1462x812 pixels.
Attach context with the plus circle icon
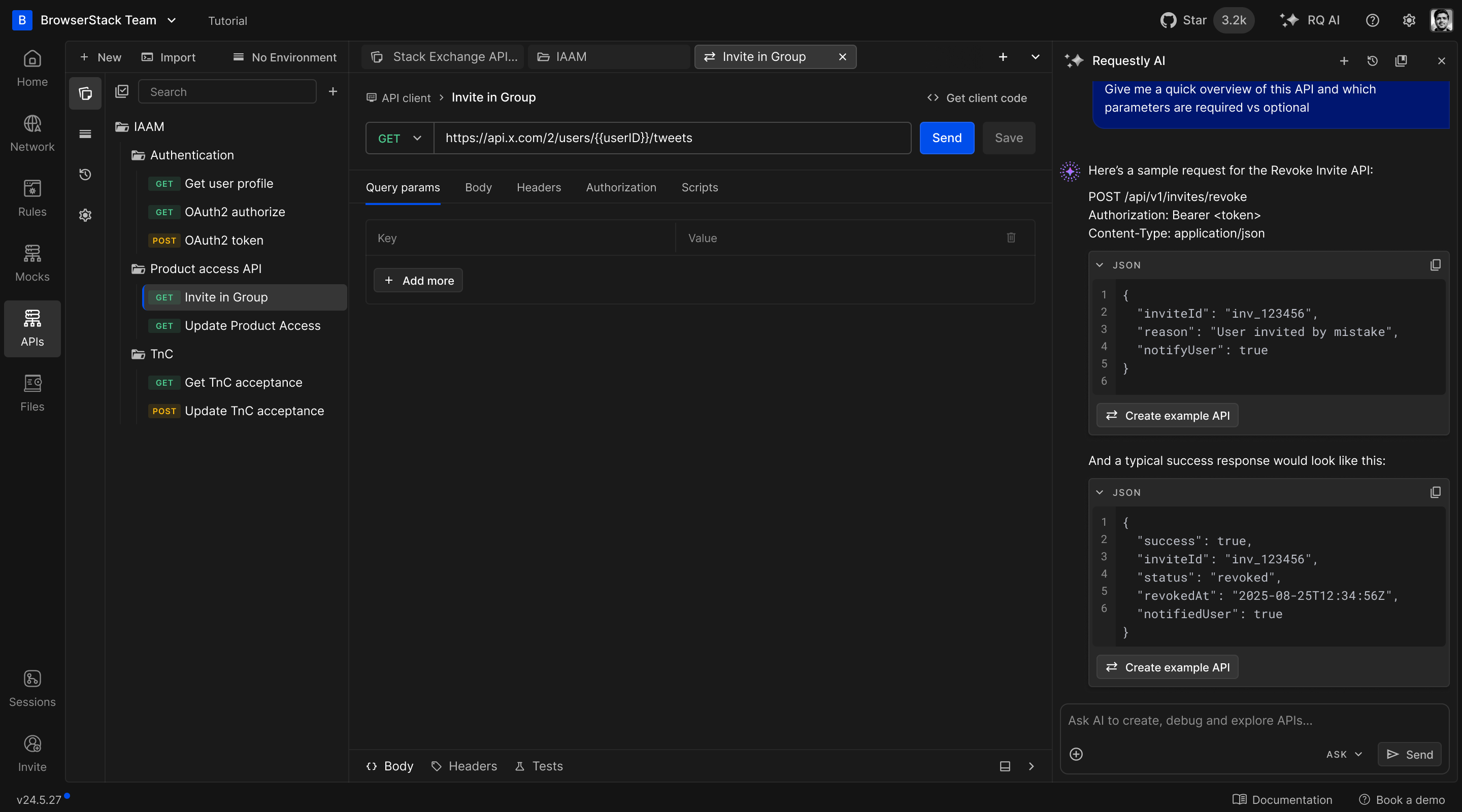[1076, 754]
